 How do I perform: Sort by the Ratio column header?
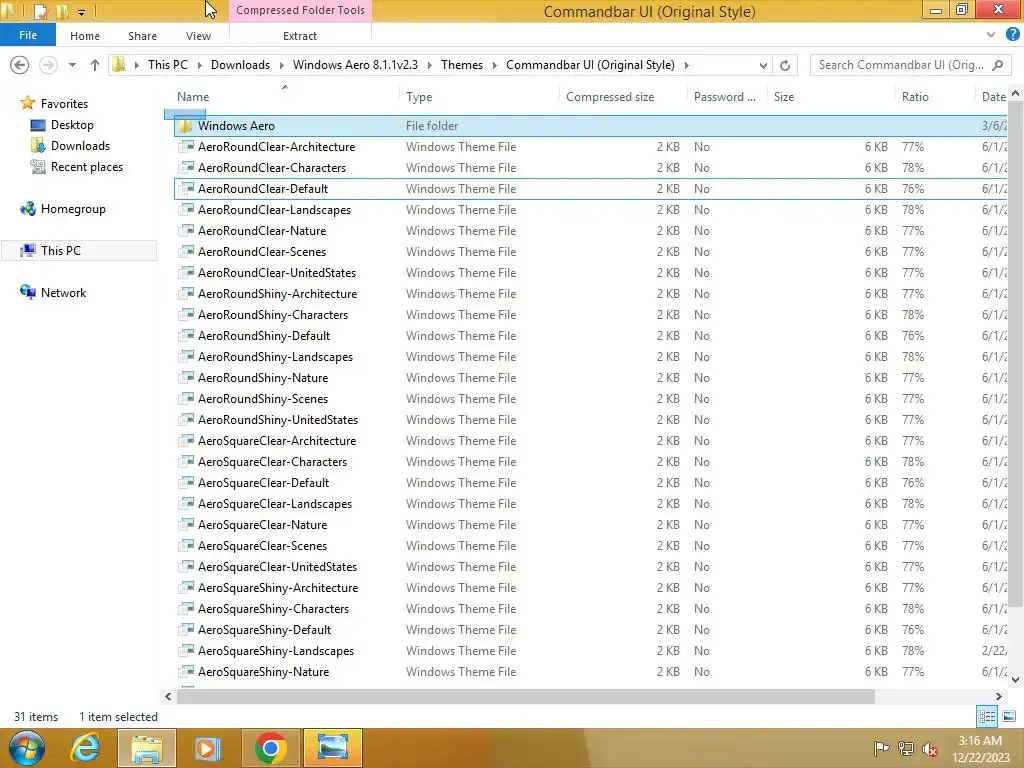coord(915,97)
